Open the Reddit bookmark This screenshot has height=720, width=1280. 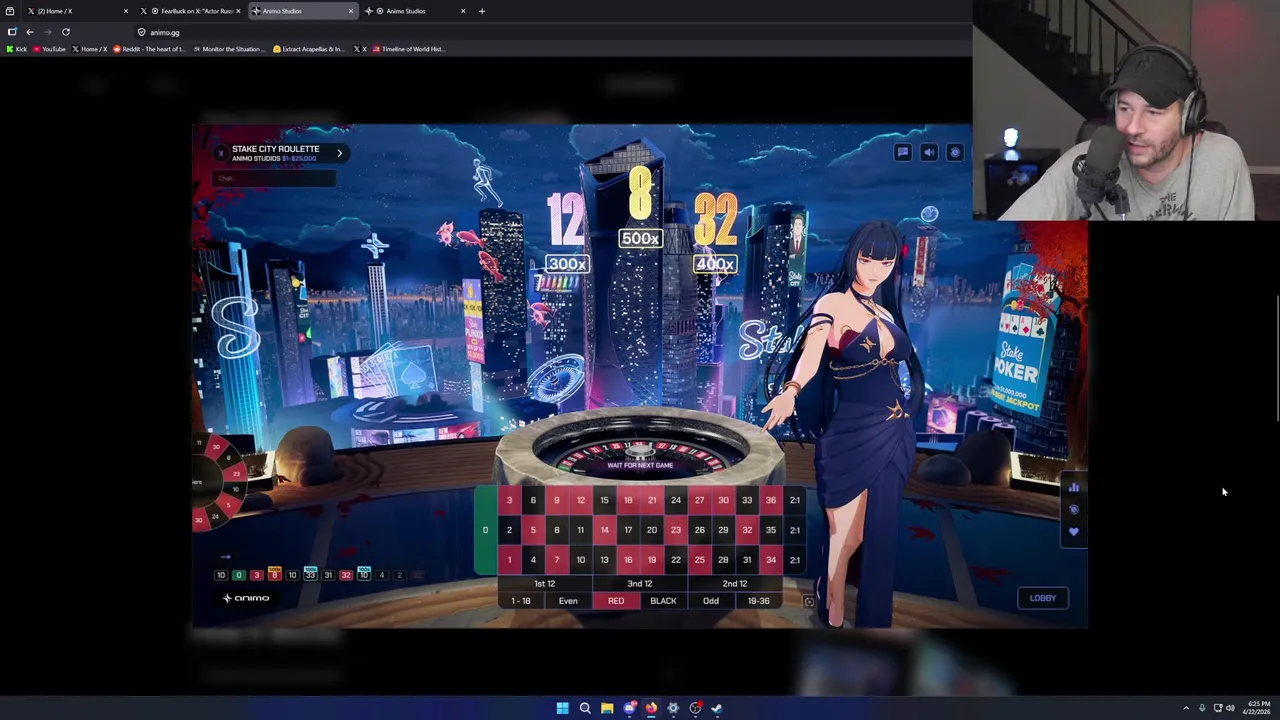click(x=150, y=49)
